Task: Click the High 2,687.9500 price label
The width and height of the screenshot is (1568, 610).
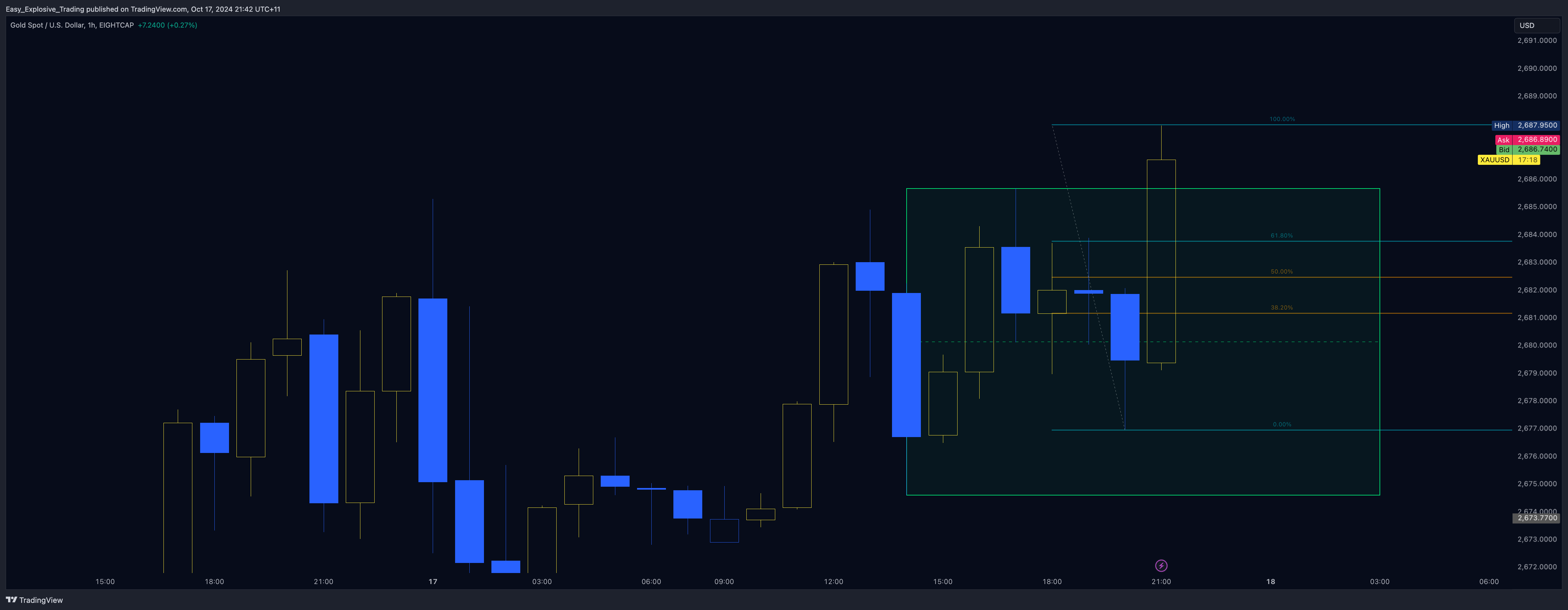Action: pos(1526,126)
